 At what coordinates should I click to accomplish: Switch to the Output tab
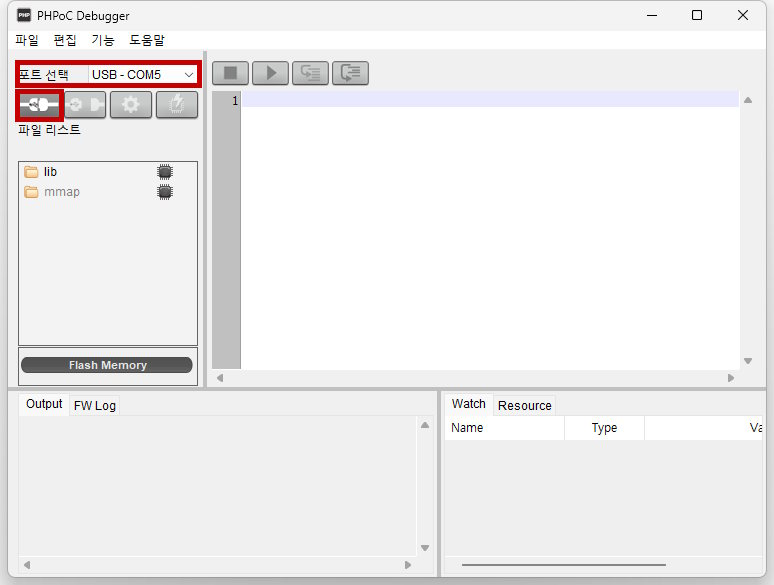pos(44,404)
